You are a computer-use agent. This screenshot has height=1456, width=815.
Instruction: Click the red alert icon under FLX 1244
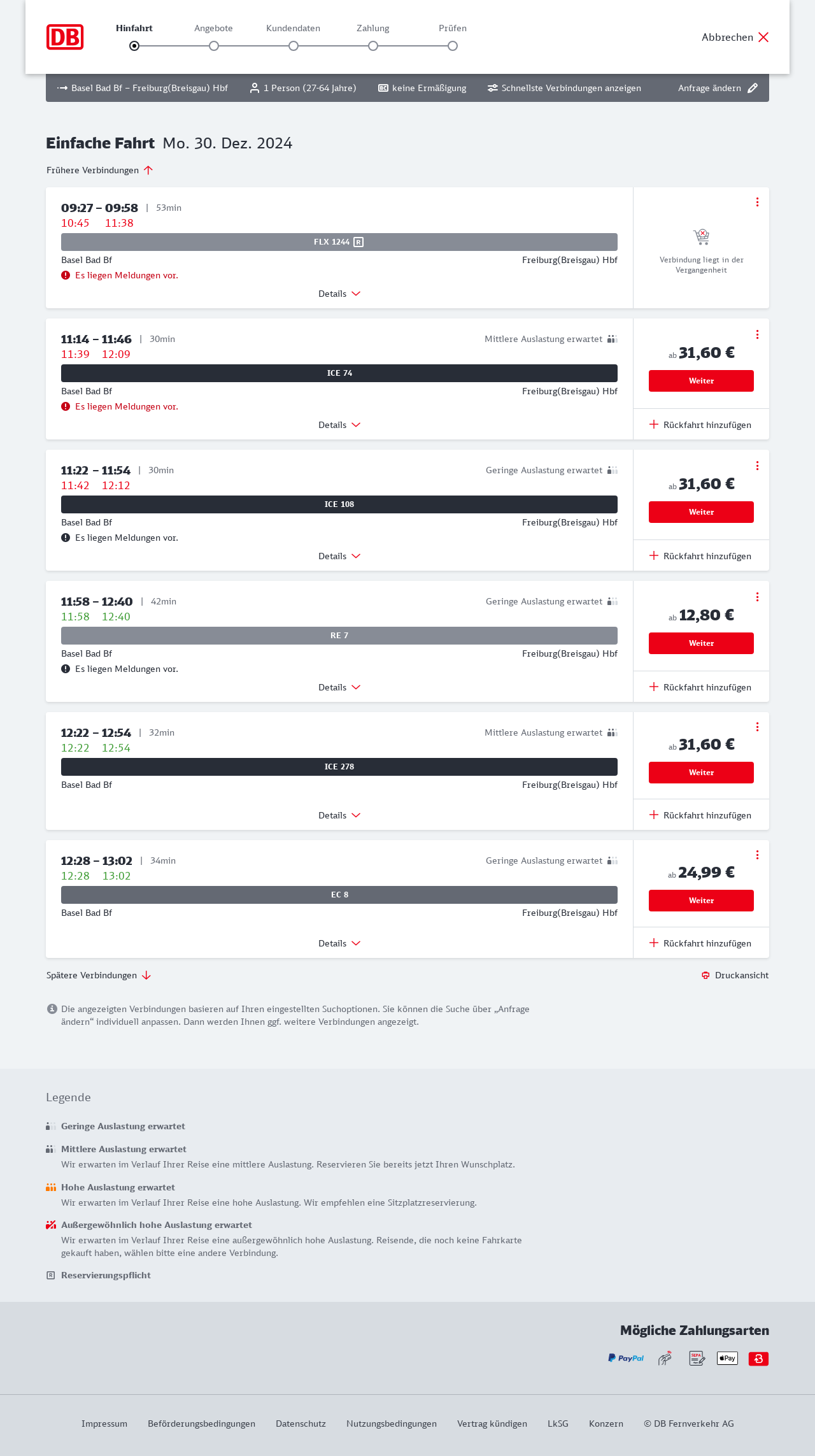pos(66,275)
